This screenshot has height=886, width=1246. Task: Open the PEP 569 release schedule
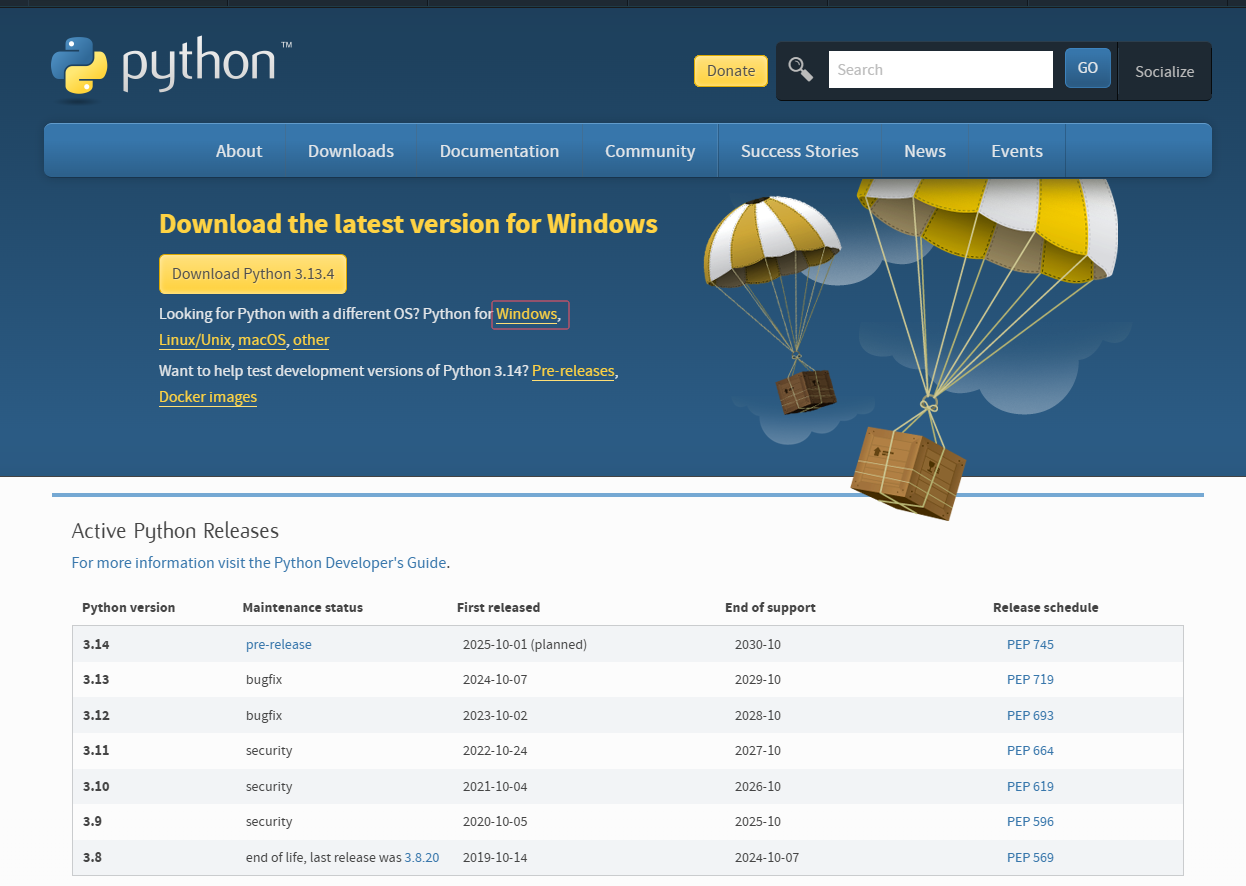tap(1030, 858)
